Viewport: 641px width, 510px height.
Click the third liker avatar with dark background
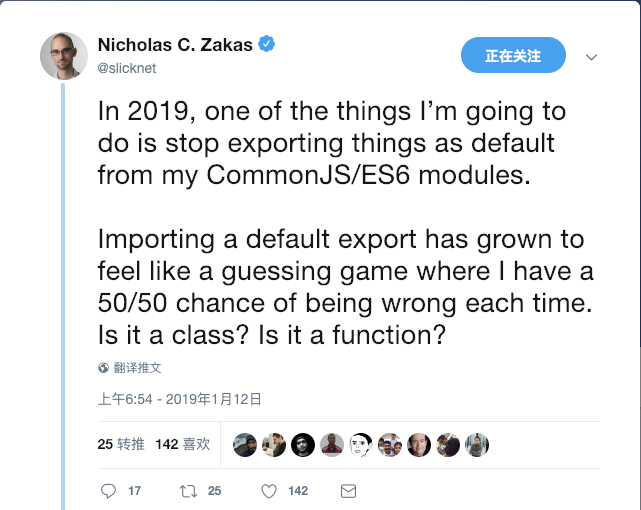click(x=303, y=445)
